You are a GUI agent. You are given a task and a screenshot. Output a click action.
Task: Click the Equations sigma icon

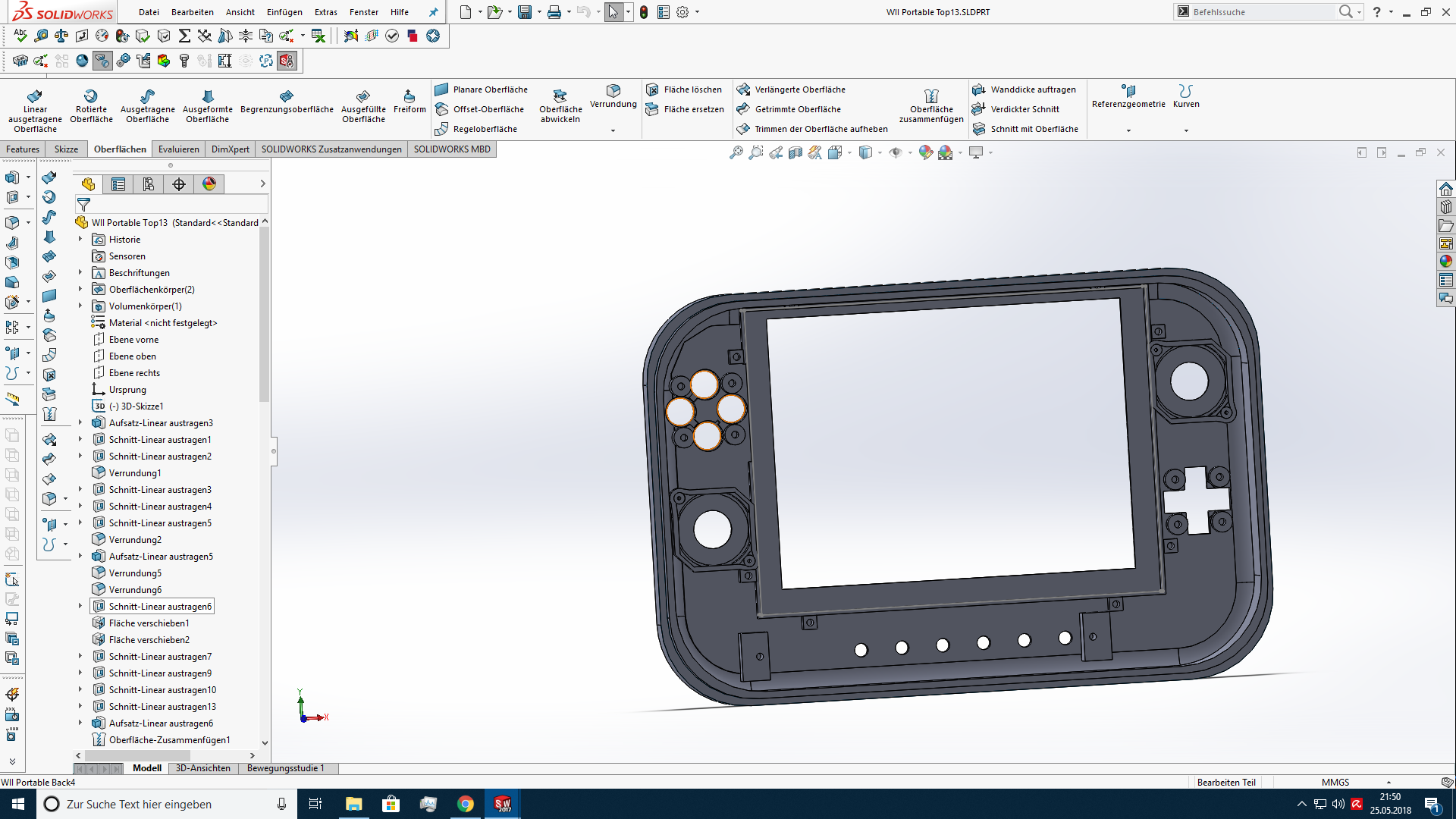point(184,36)
